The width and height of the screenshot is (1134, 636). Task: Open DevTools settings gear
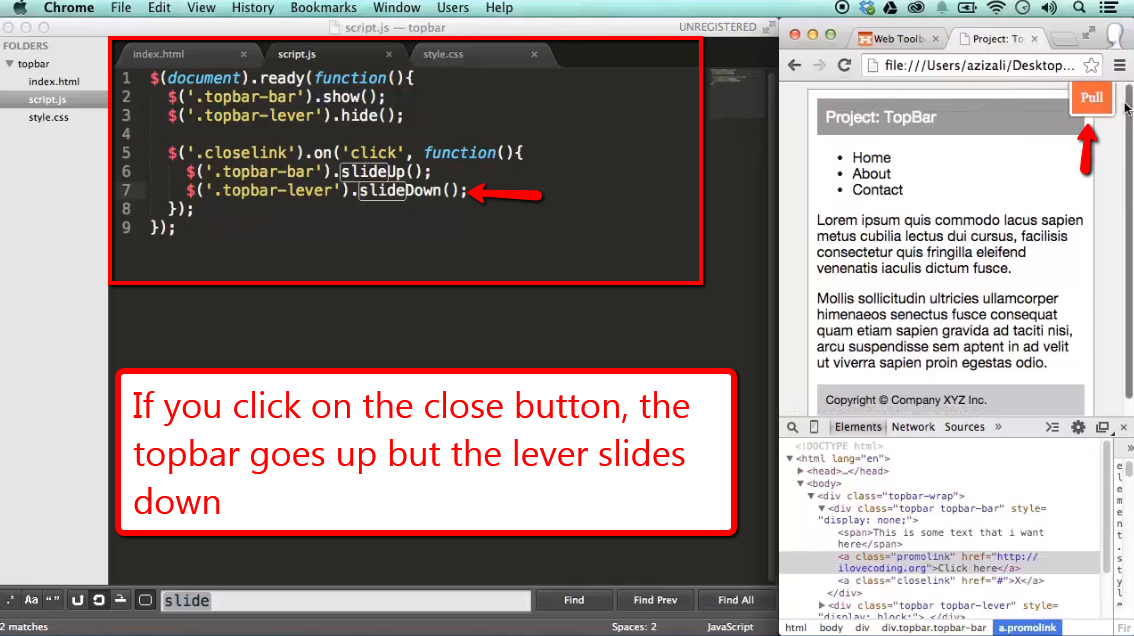click(x=1078, y=427)
